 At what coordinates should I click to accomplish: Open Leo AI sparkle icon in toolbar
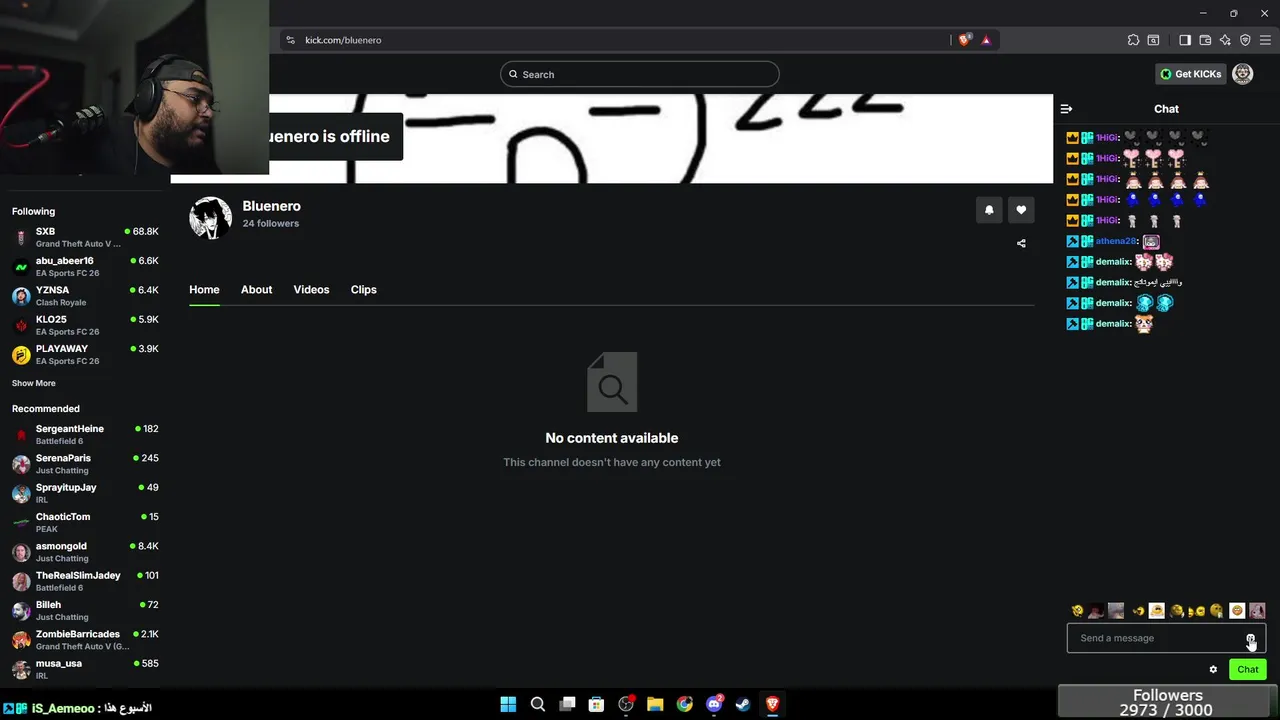[1225, 40]
